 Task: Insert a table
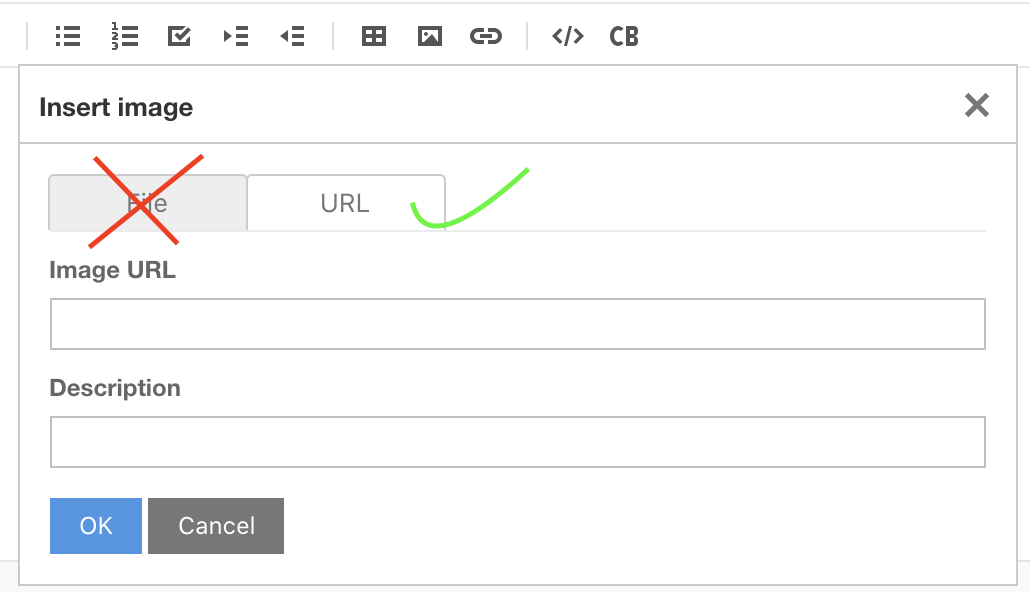(x=373, y=36)
